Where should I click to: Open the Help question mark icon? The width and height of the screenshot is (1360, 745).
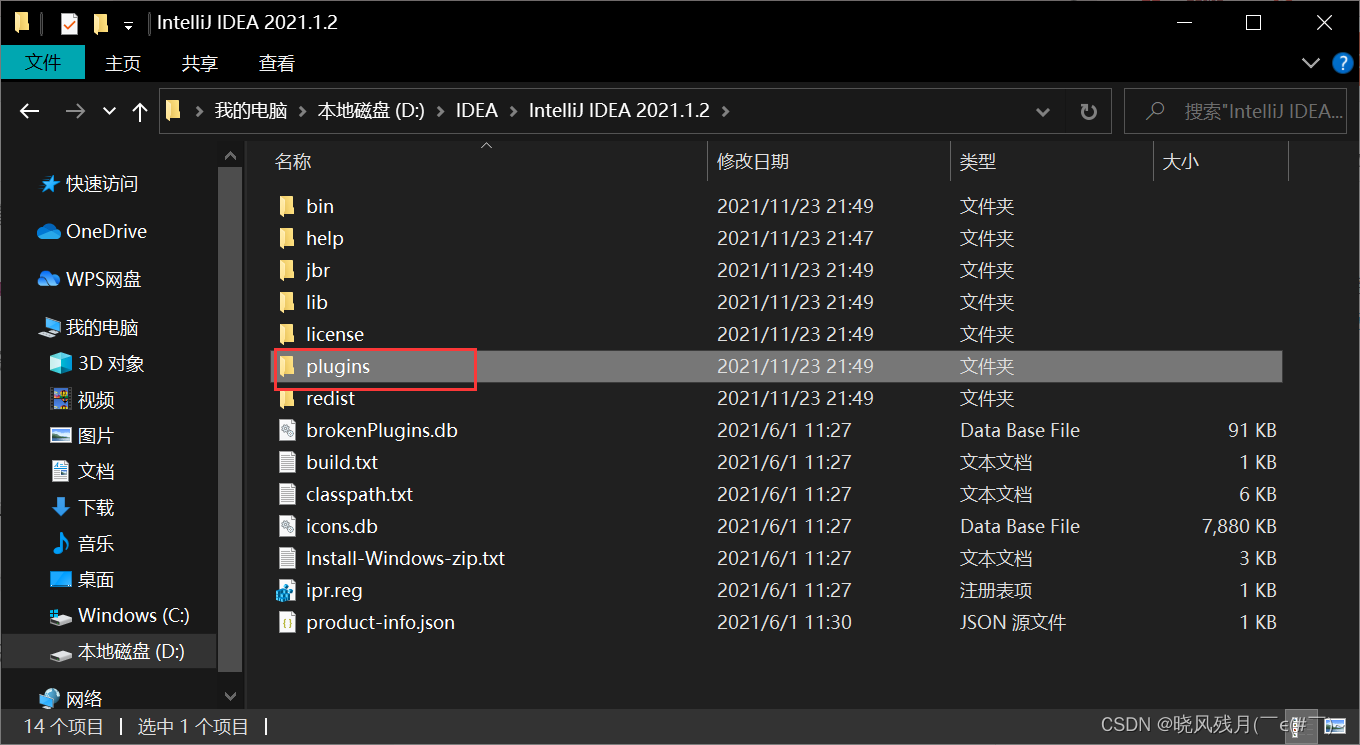[x=1343, y=63]
